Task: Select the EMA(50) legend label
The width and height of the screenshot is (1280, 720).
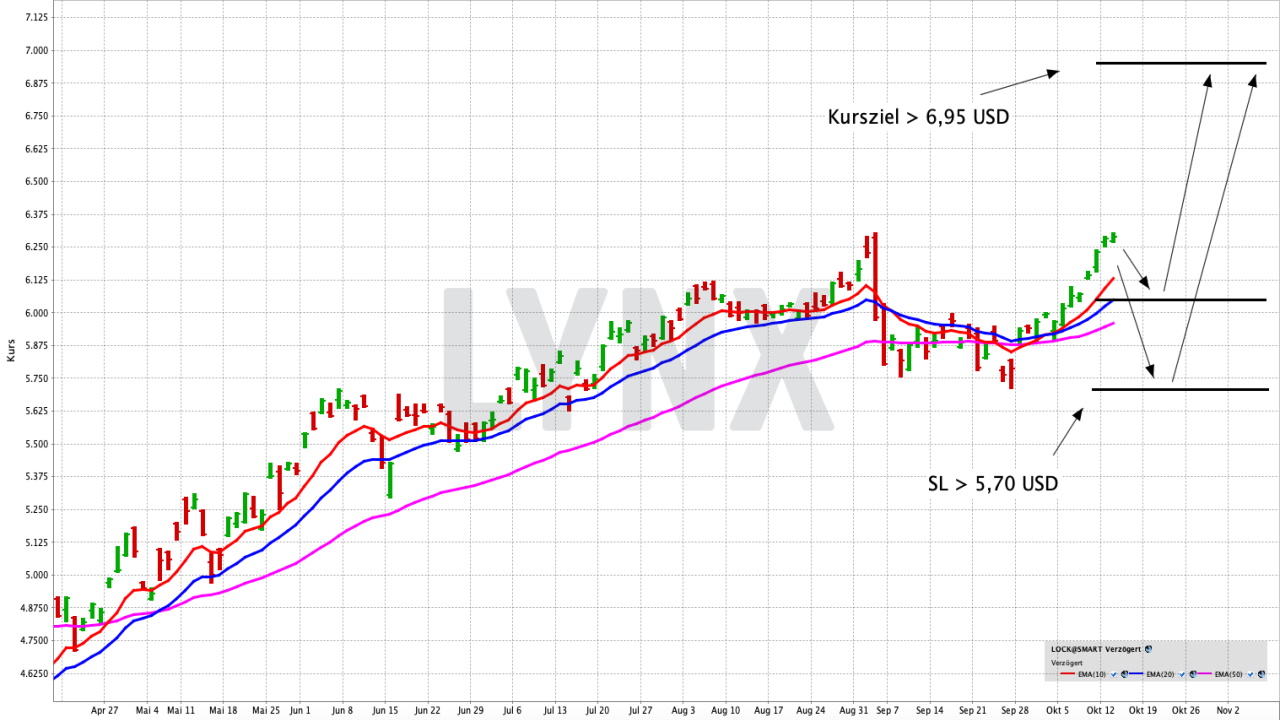Action: point(1229,674)
